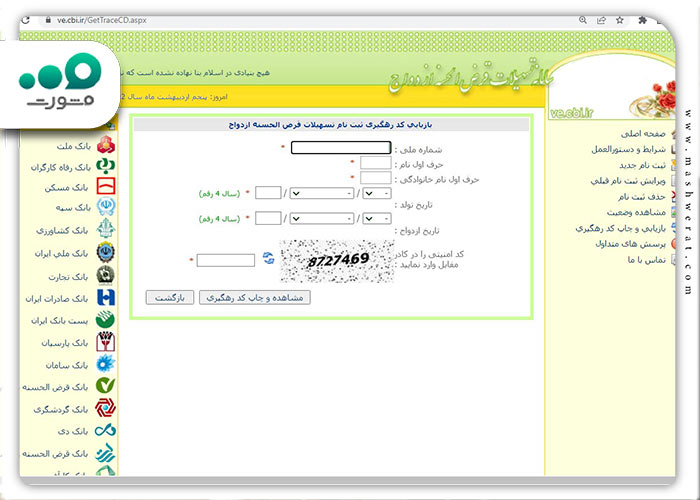The height and width of the screenshot is (500, 700).
Task: Open the marriage date month dropdown
Action: (321, 219)
